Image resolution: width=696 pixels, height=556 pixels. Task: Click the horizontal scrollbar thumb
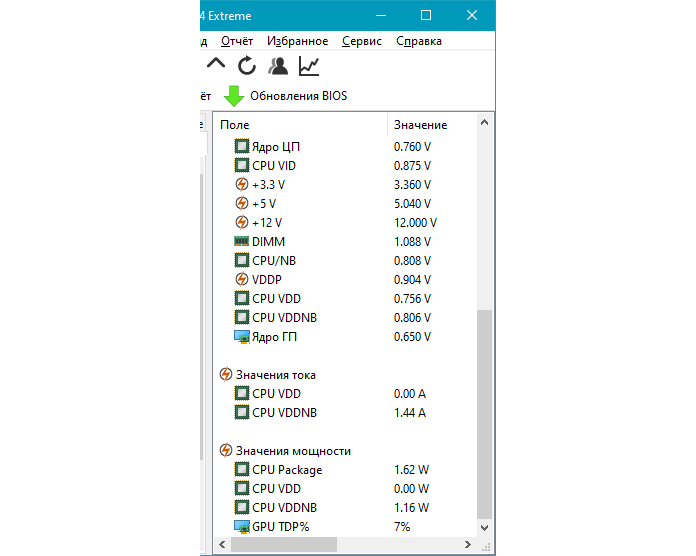(x=284, y=544)
